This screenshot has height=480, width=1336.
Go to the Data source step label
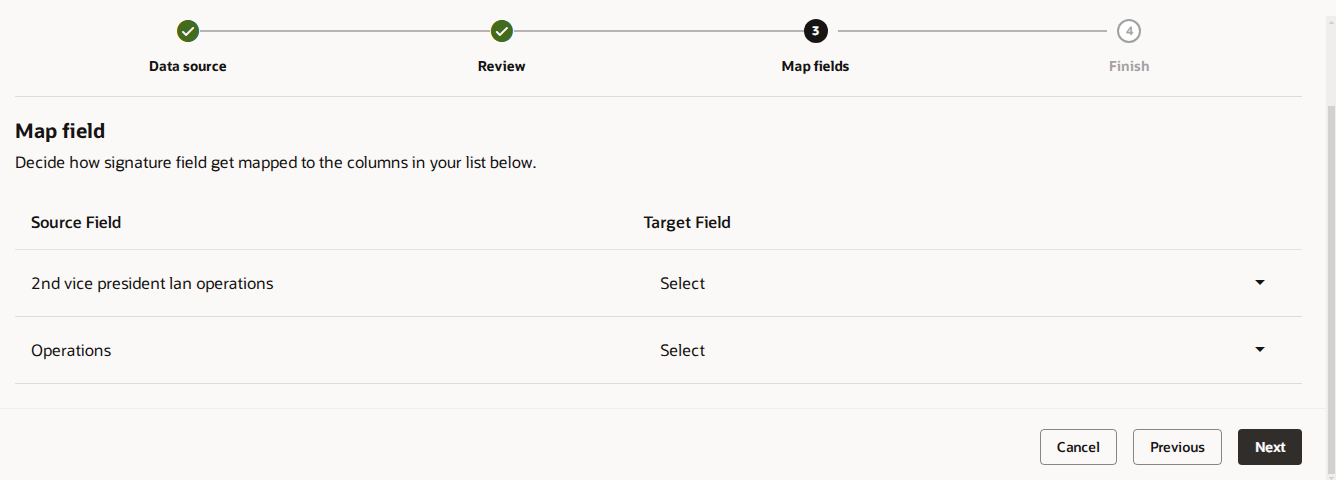[x=188, y=66]
